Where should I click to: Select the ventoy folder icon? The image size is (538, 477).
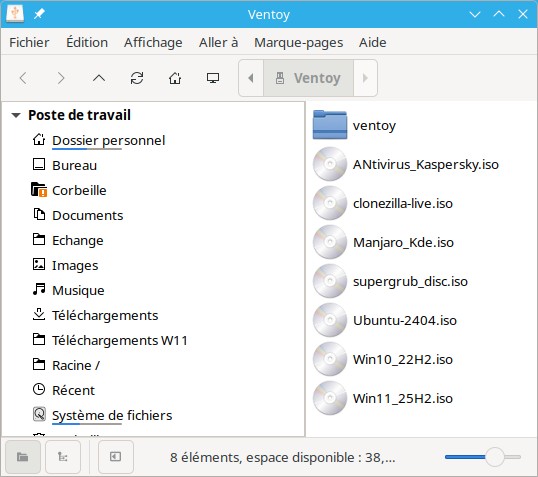[330, 125]
